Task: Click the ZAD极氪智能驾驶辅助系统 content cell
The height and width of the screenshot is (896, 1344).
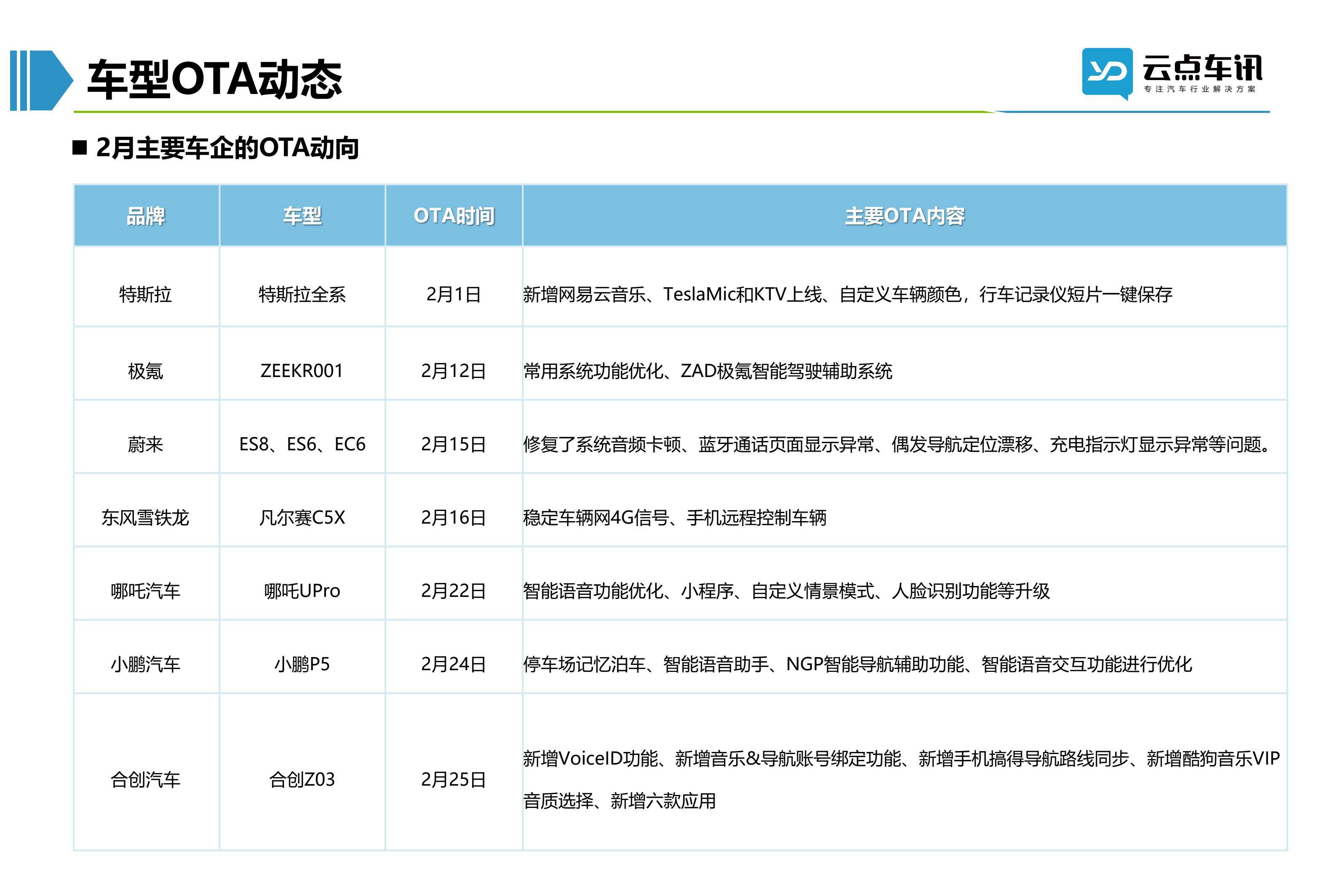Action: click(904, 364)
